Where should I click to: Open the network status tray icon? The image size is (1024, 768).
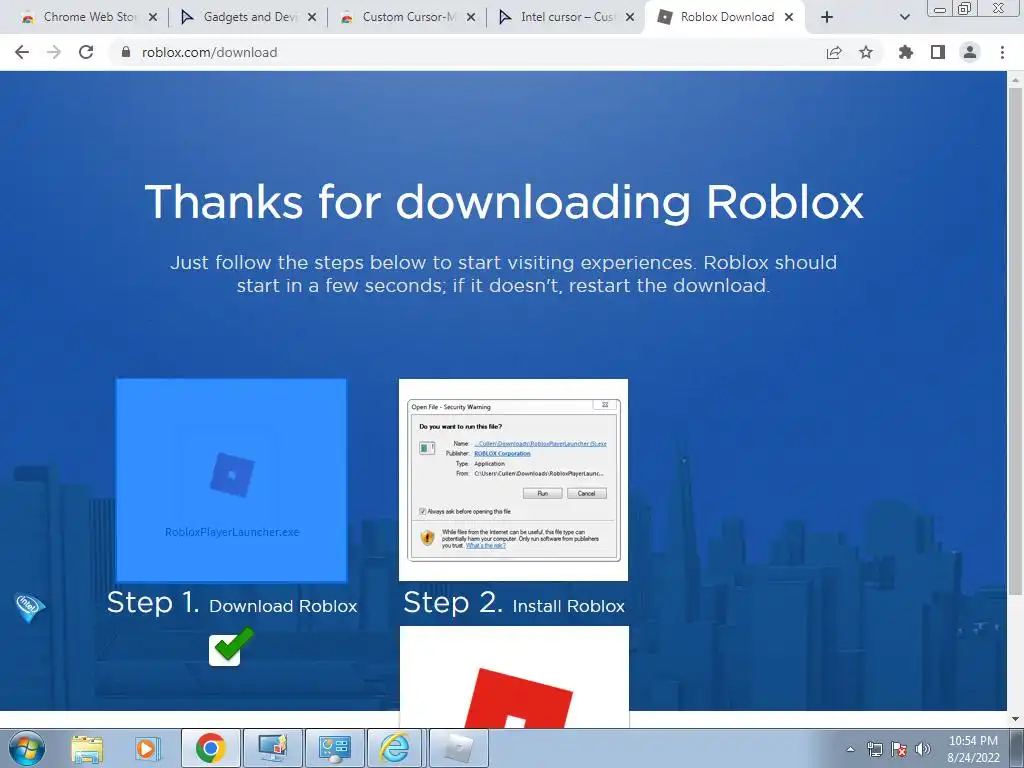[874, 749]
